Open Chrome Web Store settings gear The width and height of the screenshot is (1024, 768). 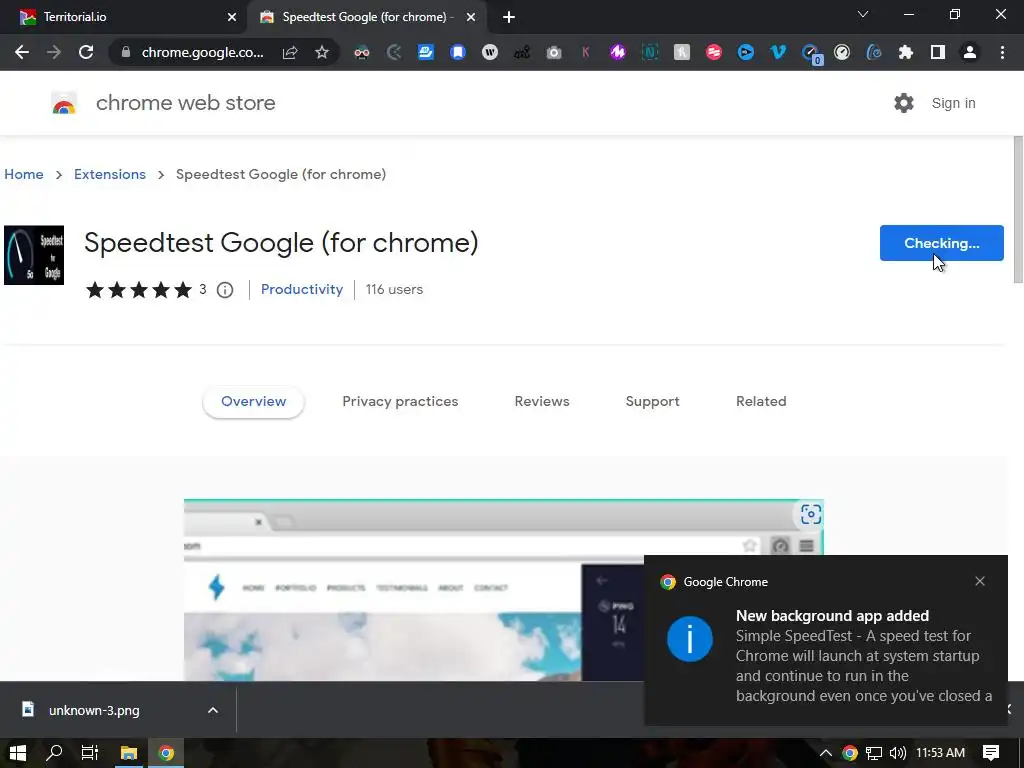(x=904, y=103)
